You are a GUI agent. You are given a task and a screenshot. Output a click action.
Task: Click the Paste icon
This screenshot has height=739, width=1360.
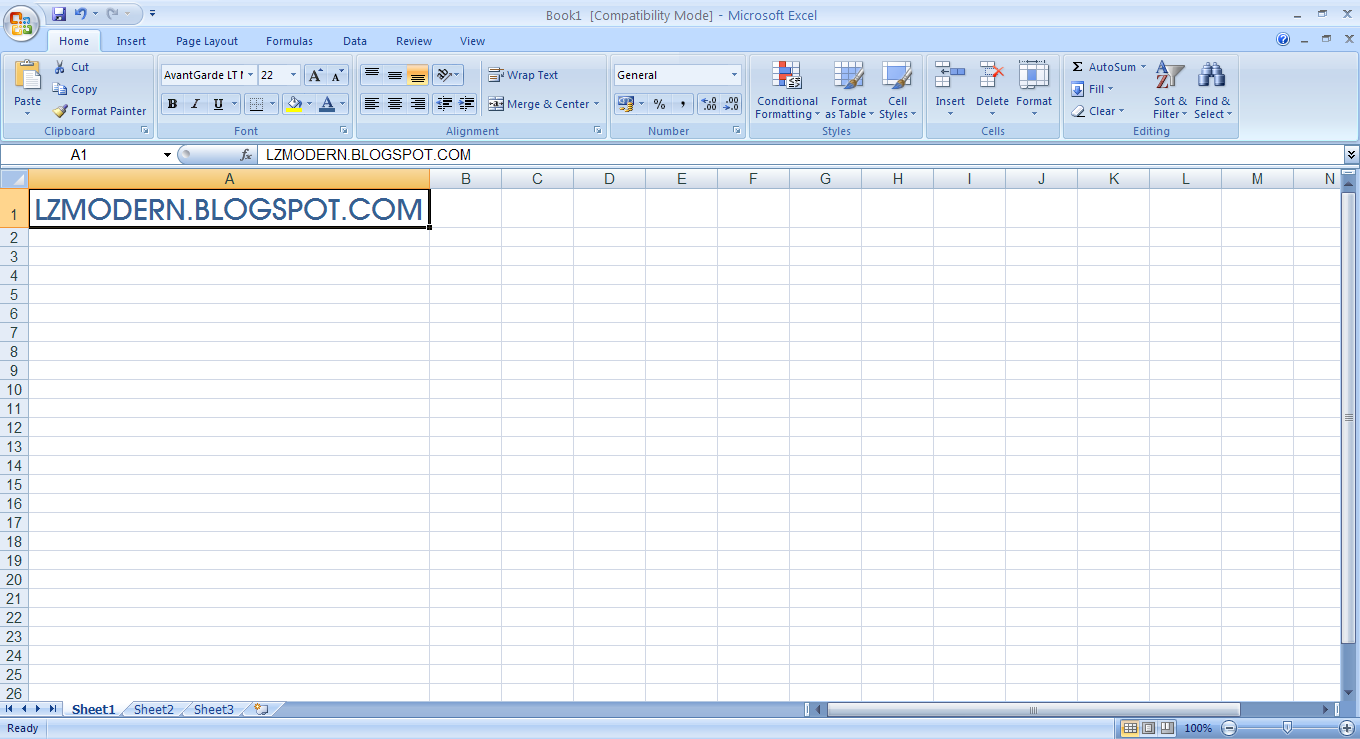[x=28, y=75]
